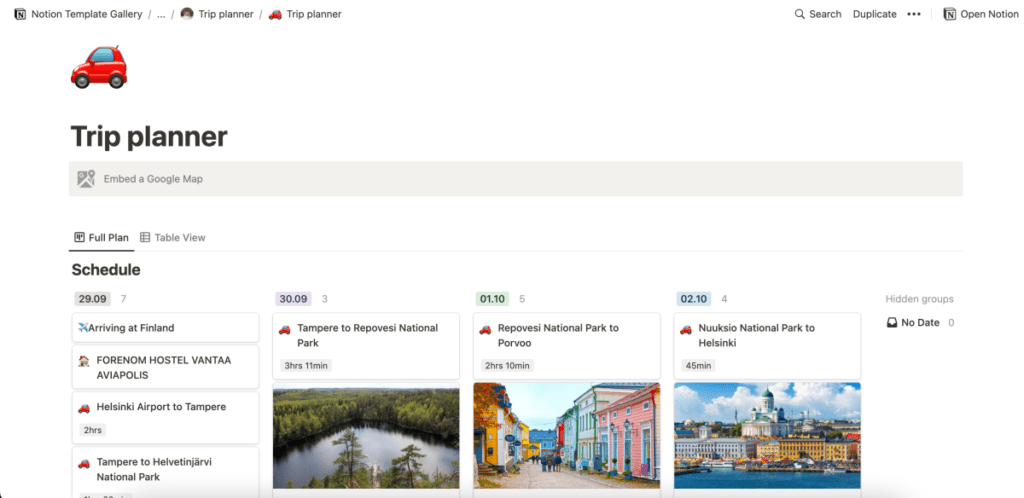Click the house icon on Forenom Hostel card
Screen dimensions: 1024x498
click(x=84, y=360)
